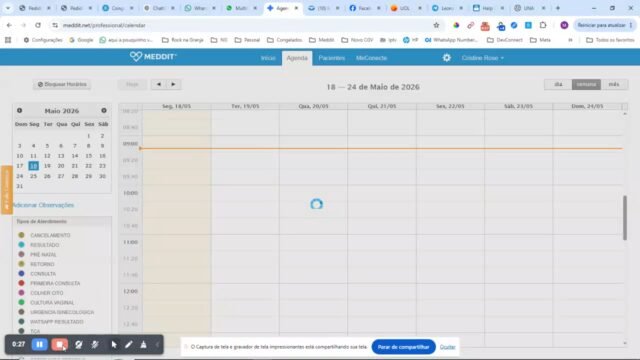Open the Rock na Granja bookmark folder
640x360 pixels.
click(x=183, y=40)
